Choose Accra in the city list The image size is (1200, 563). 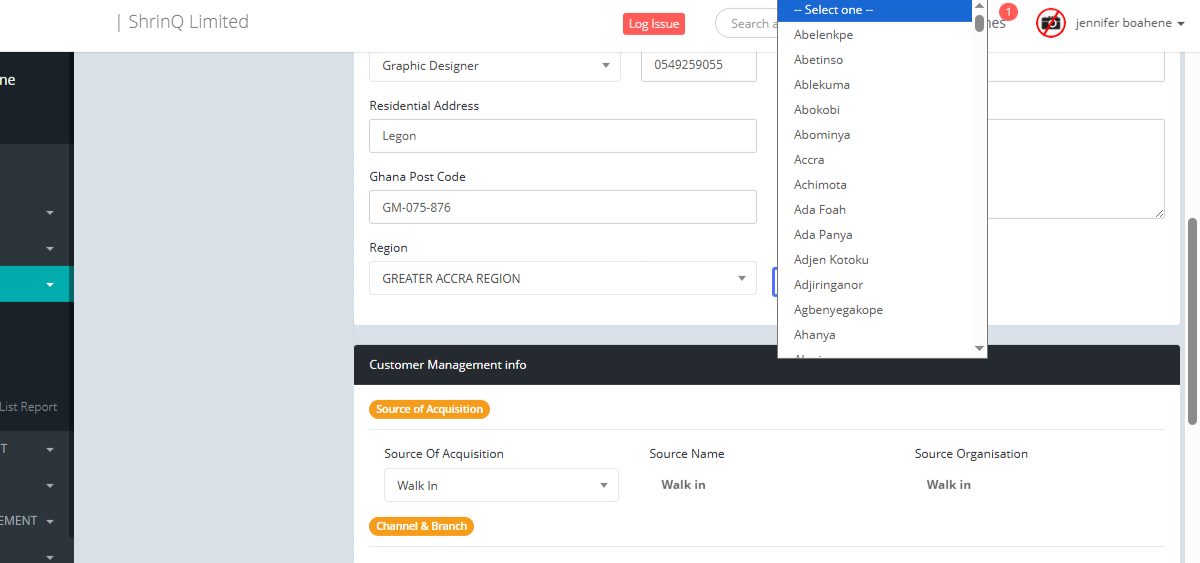tap(809, 160)
